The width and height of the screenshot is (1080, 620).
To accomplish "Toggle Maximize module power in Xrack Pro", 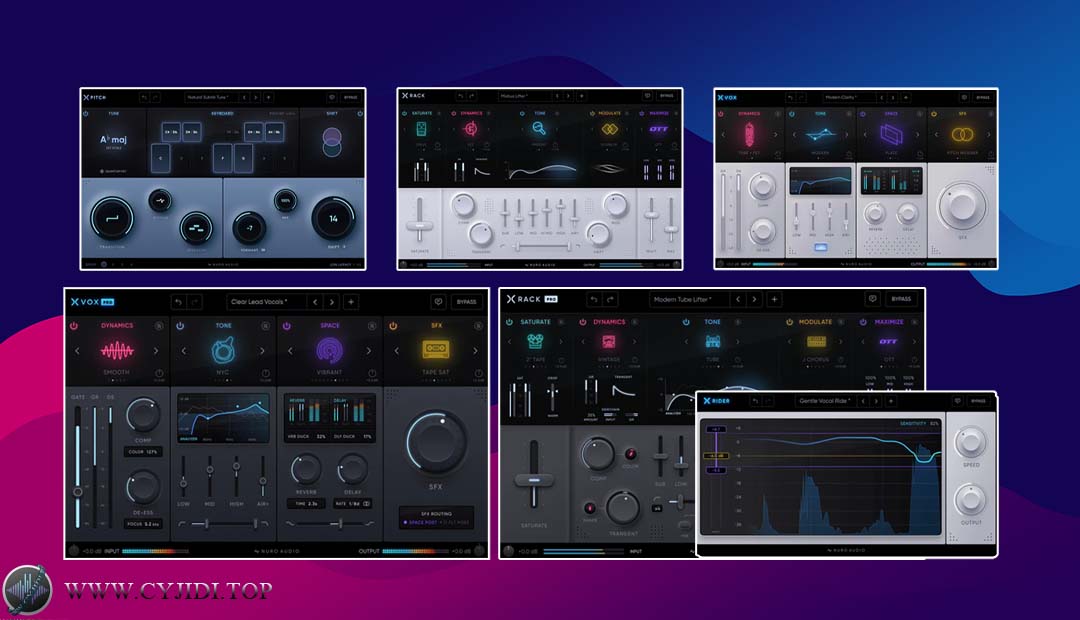I will click(x=862, y=322).
